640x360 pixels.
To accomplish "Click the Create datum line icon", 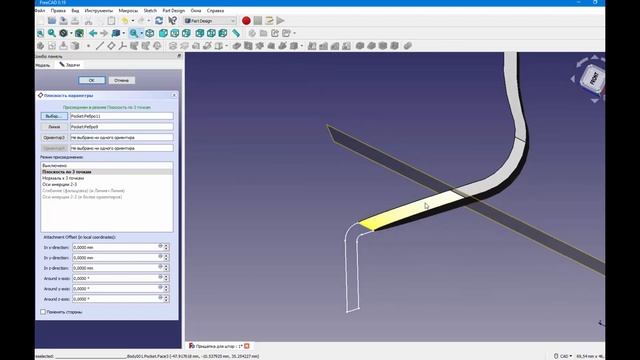I will 100,46.
